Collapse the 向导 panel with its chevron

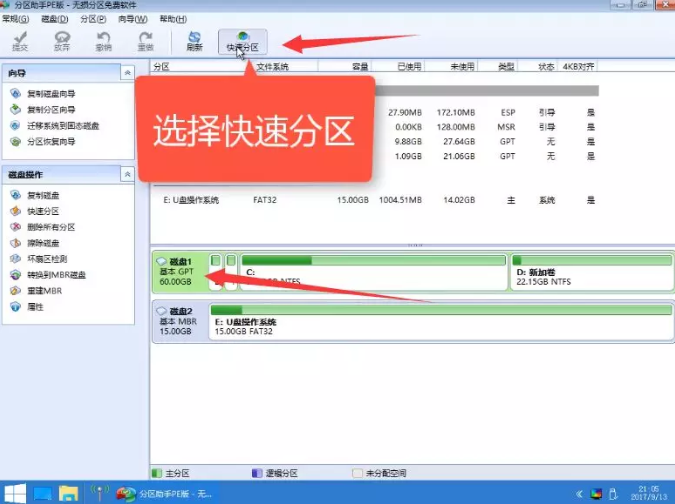127,73
